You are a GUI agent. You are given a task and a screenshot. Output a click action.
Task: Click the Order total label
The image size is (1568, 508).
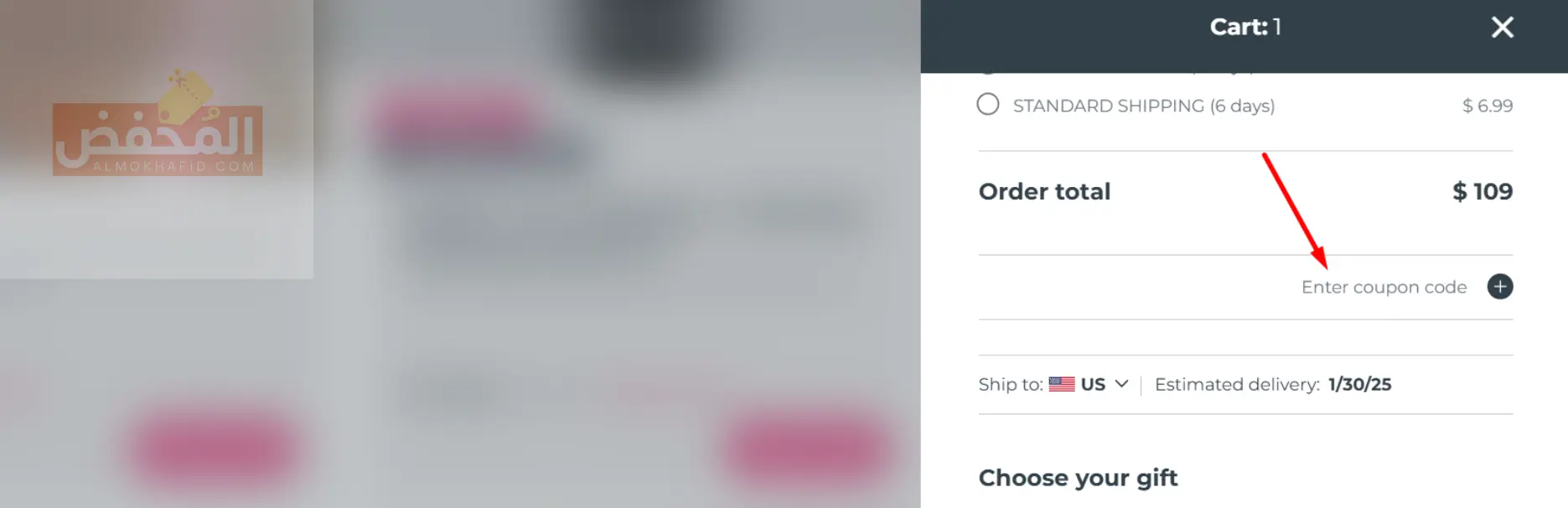point(1044,191)
